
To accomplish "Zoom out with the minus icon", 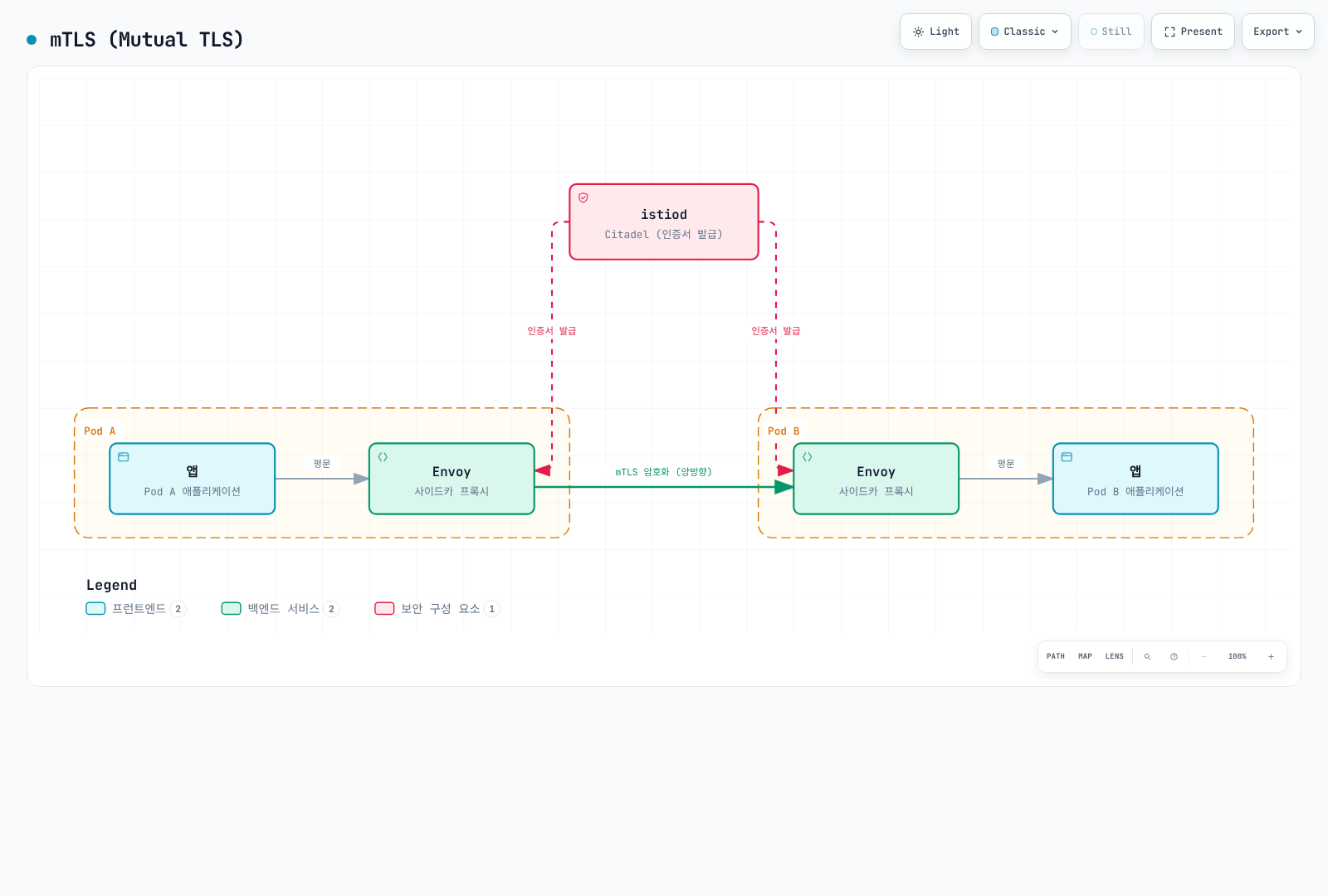I will point(1203,656).
